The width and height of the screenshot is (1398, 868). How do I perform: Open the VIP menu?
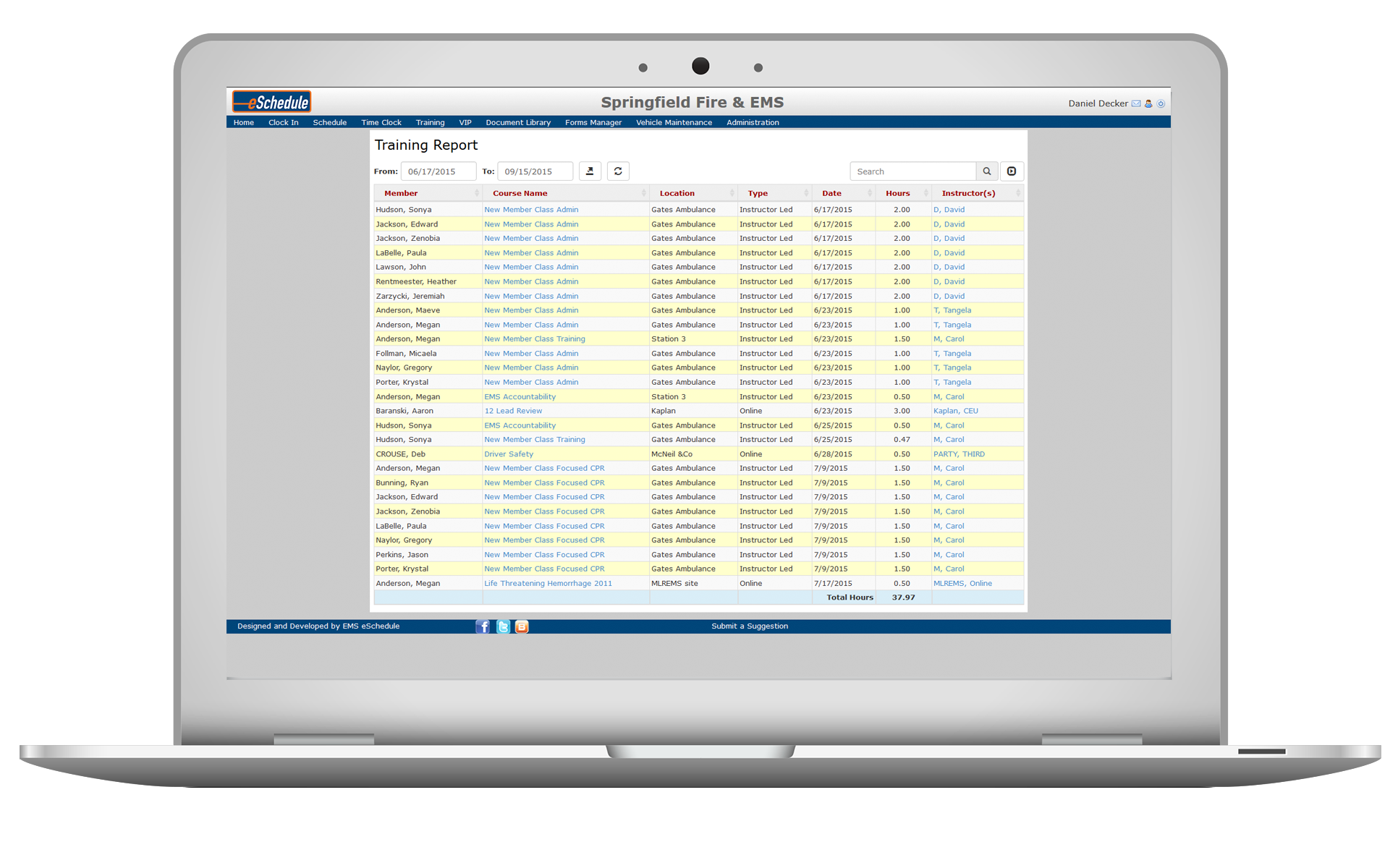click(x=465, y=122)
